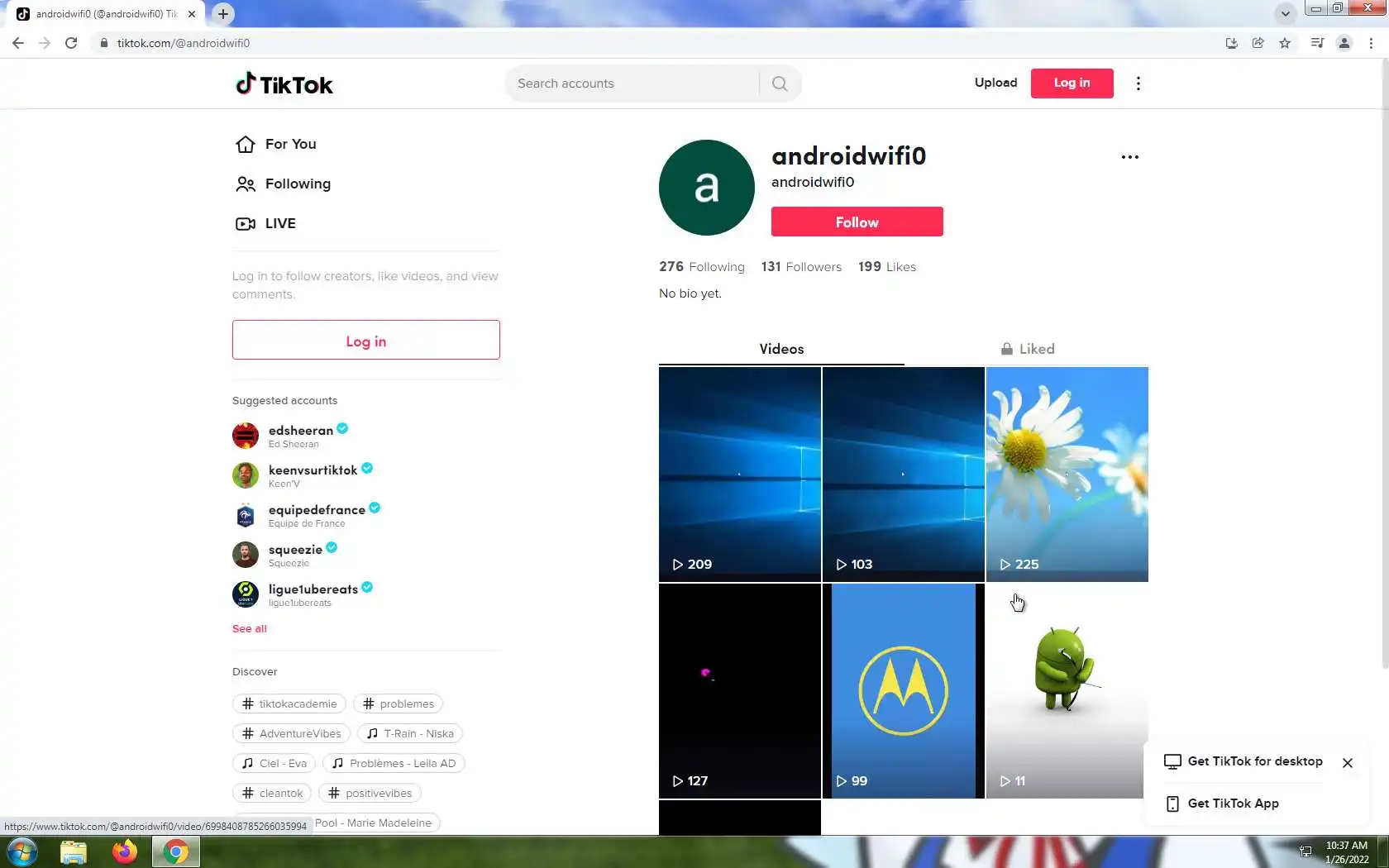Click the red Log in button in the header

click(x=1072, y=83)
